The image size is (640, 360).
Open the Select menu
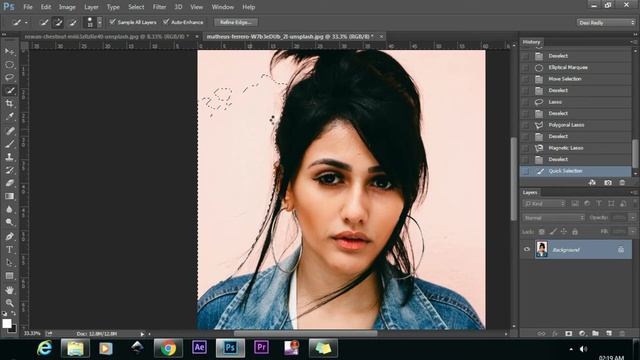coord(136,7)
